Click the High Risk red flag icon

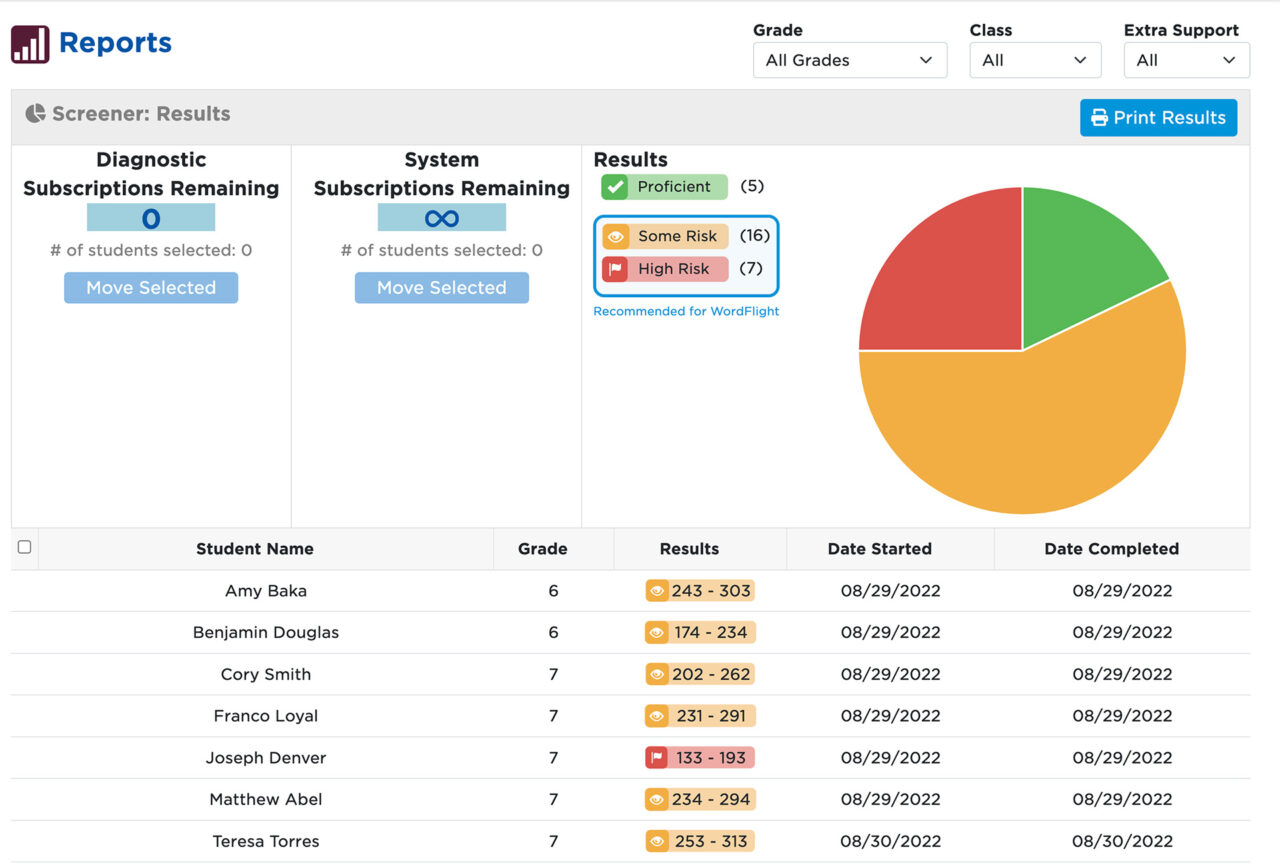click(615, 269)
